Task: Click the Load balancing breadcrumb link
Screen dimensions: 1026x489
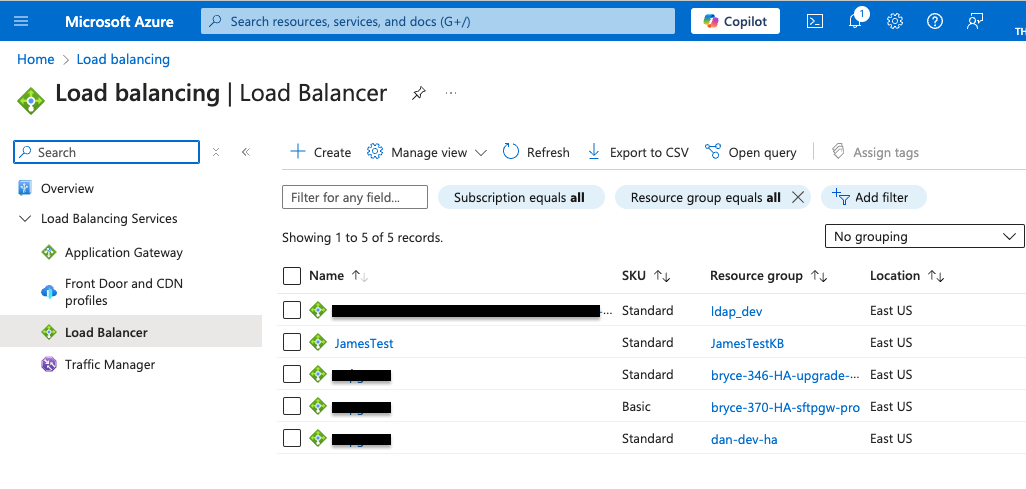Action: pos(123,60)
